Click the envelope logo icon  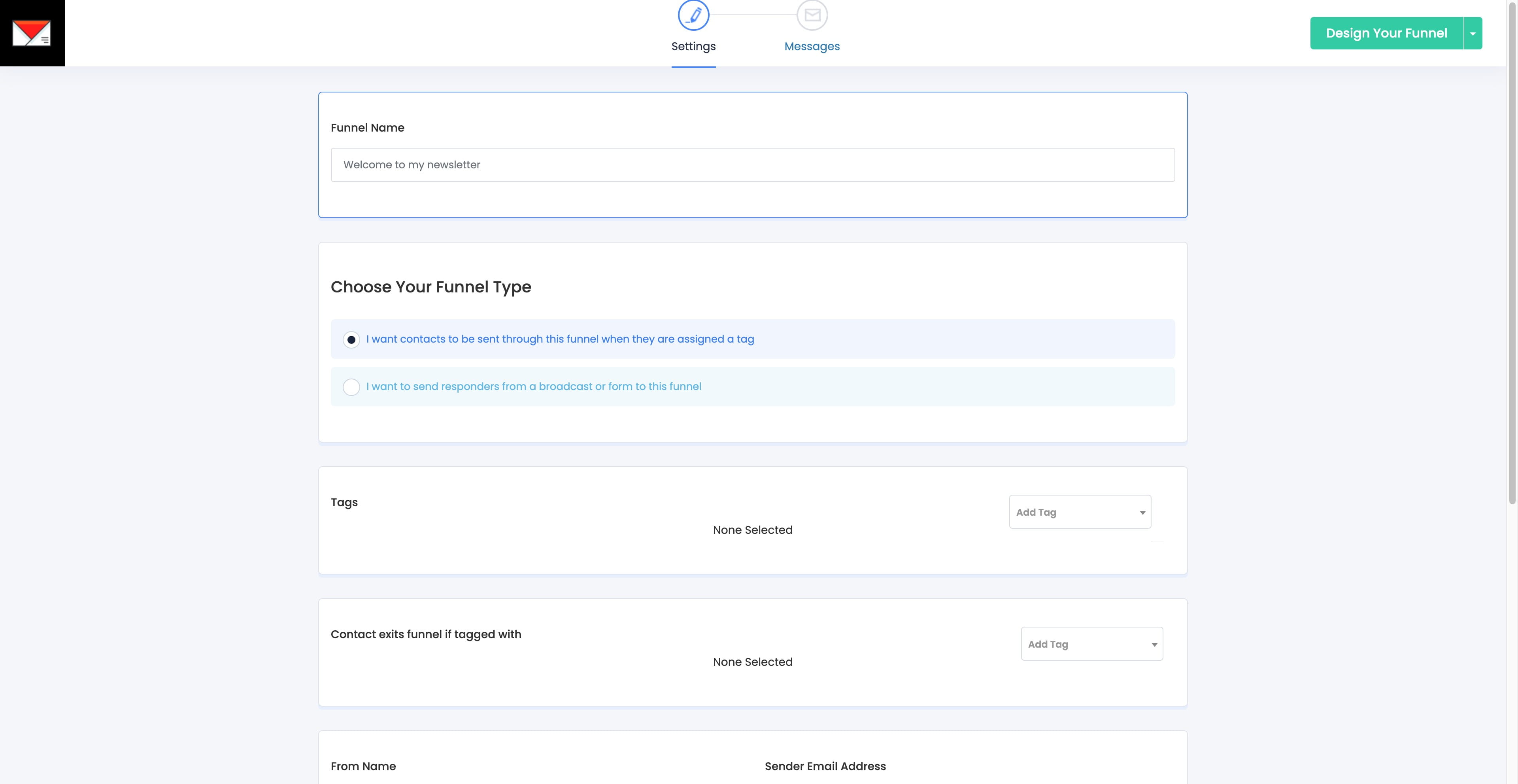click(32, 33)
